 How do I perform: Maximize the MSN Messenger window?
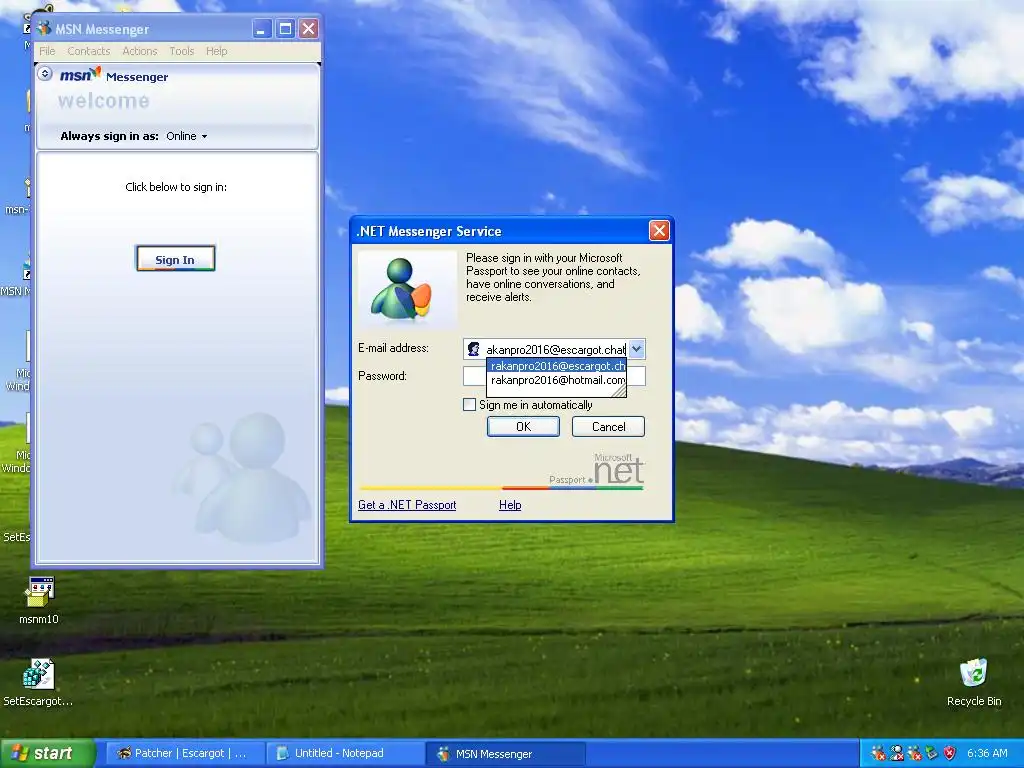pos(285,29)
